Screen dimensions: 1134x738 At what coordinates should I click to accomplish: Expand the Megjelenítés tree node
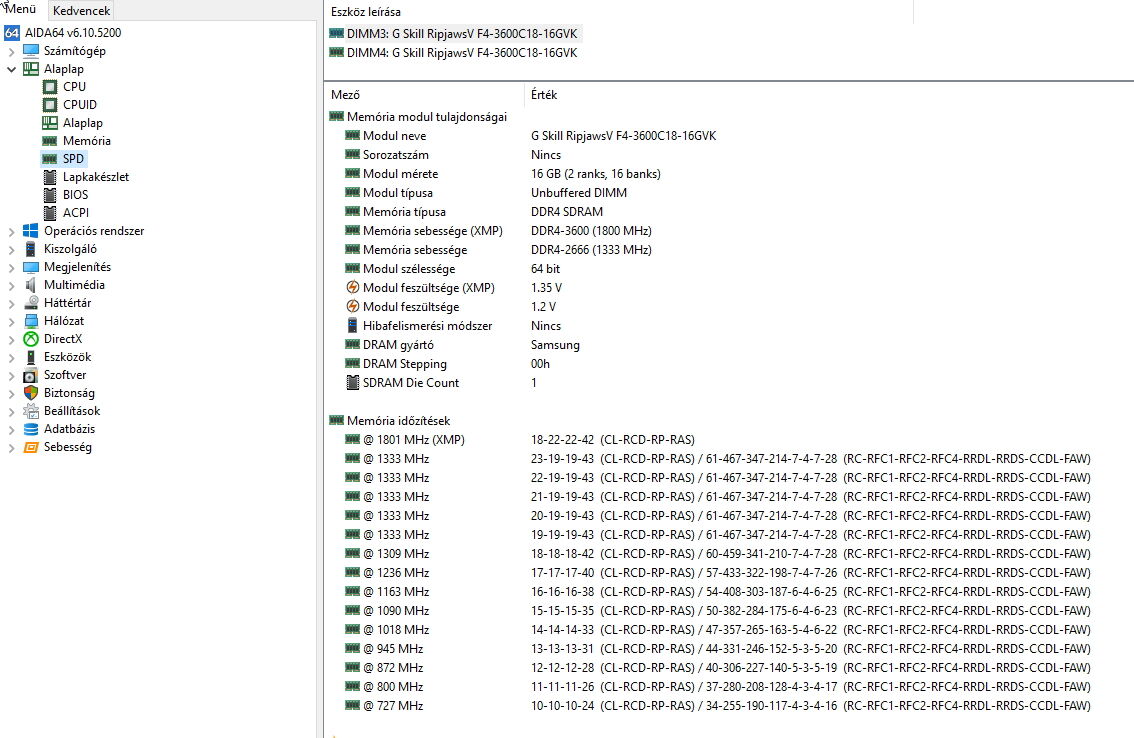click(x=11, y=268)
